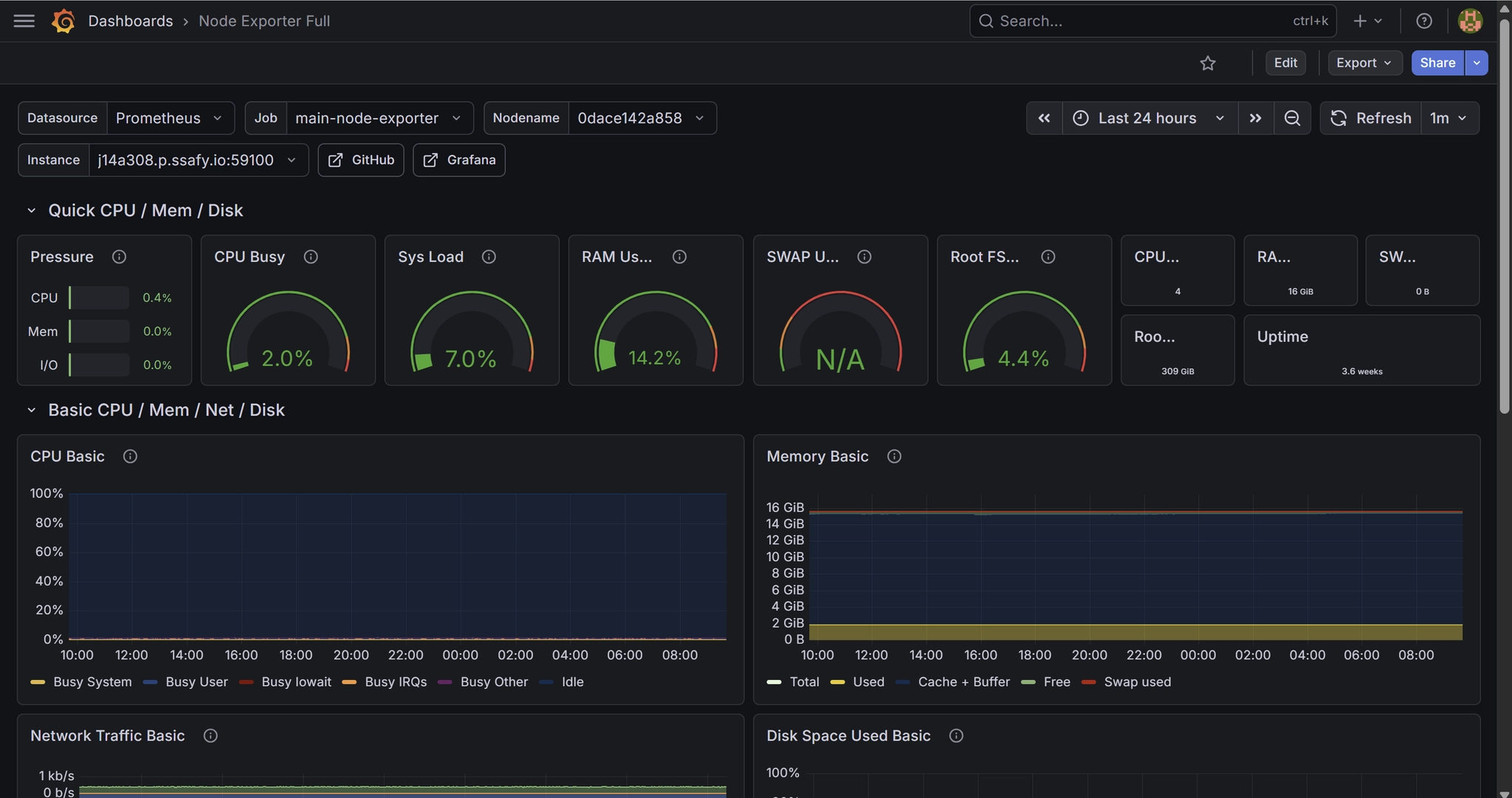Show SWAP Used panel info icon
This screenshot has height=798, width=1512.
865,257
